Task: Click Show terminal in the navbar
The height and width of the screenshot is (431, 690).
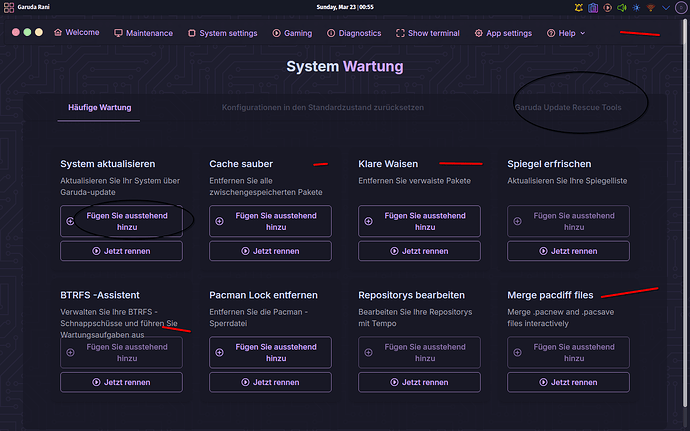Action: [428, 33]
